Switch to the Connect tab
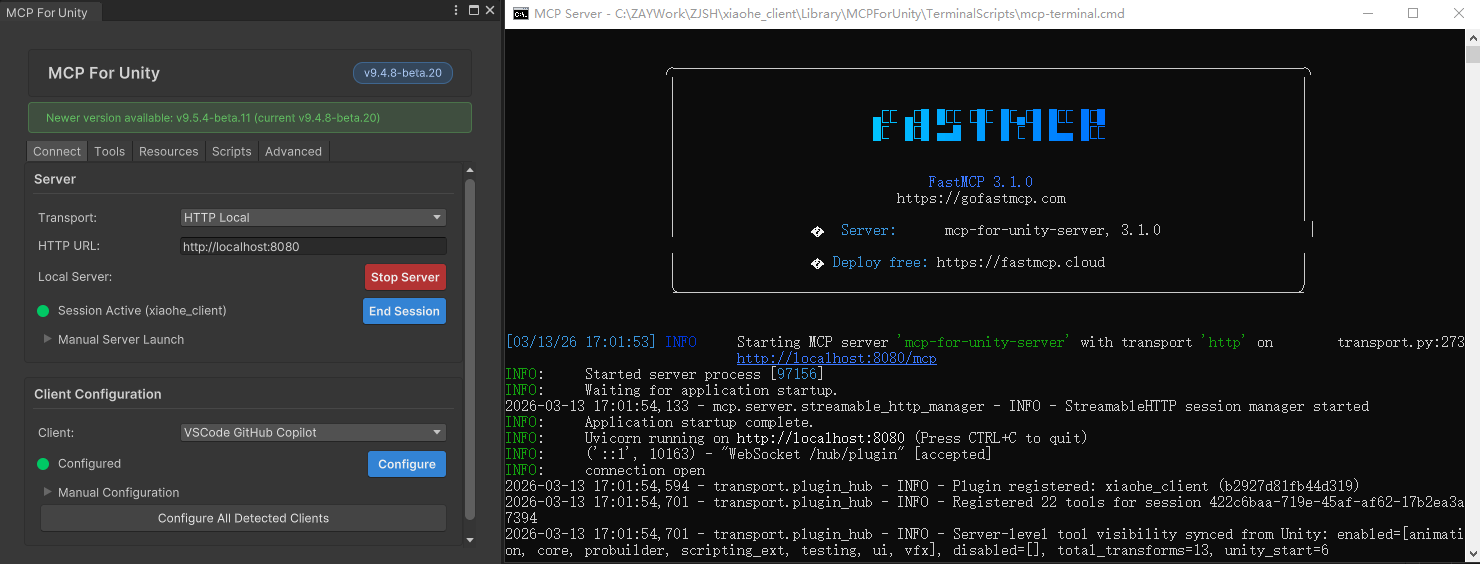Viewport: 1480px width, 564px height. [57, 151]
